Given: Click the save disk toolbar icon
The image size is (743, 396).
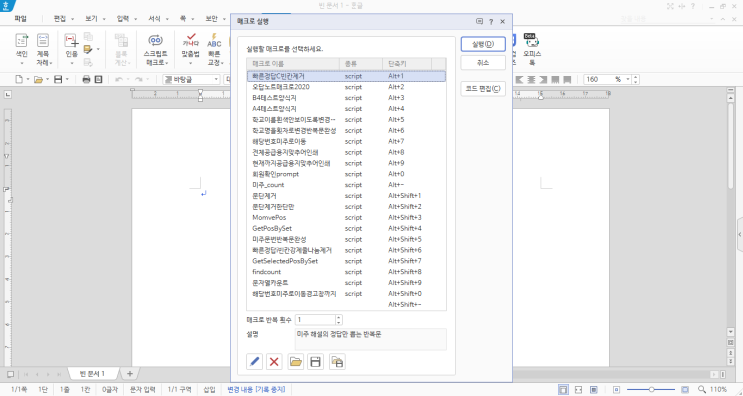Looking at the screenshot, I should tap(58, 80).
